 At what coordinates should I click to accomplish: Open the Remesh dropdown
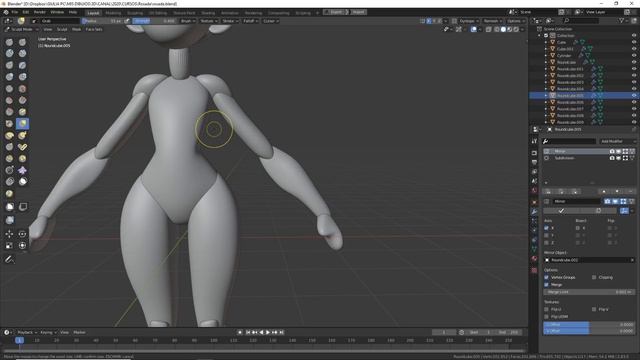(493, 21)
